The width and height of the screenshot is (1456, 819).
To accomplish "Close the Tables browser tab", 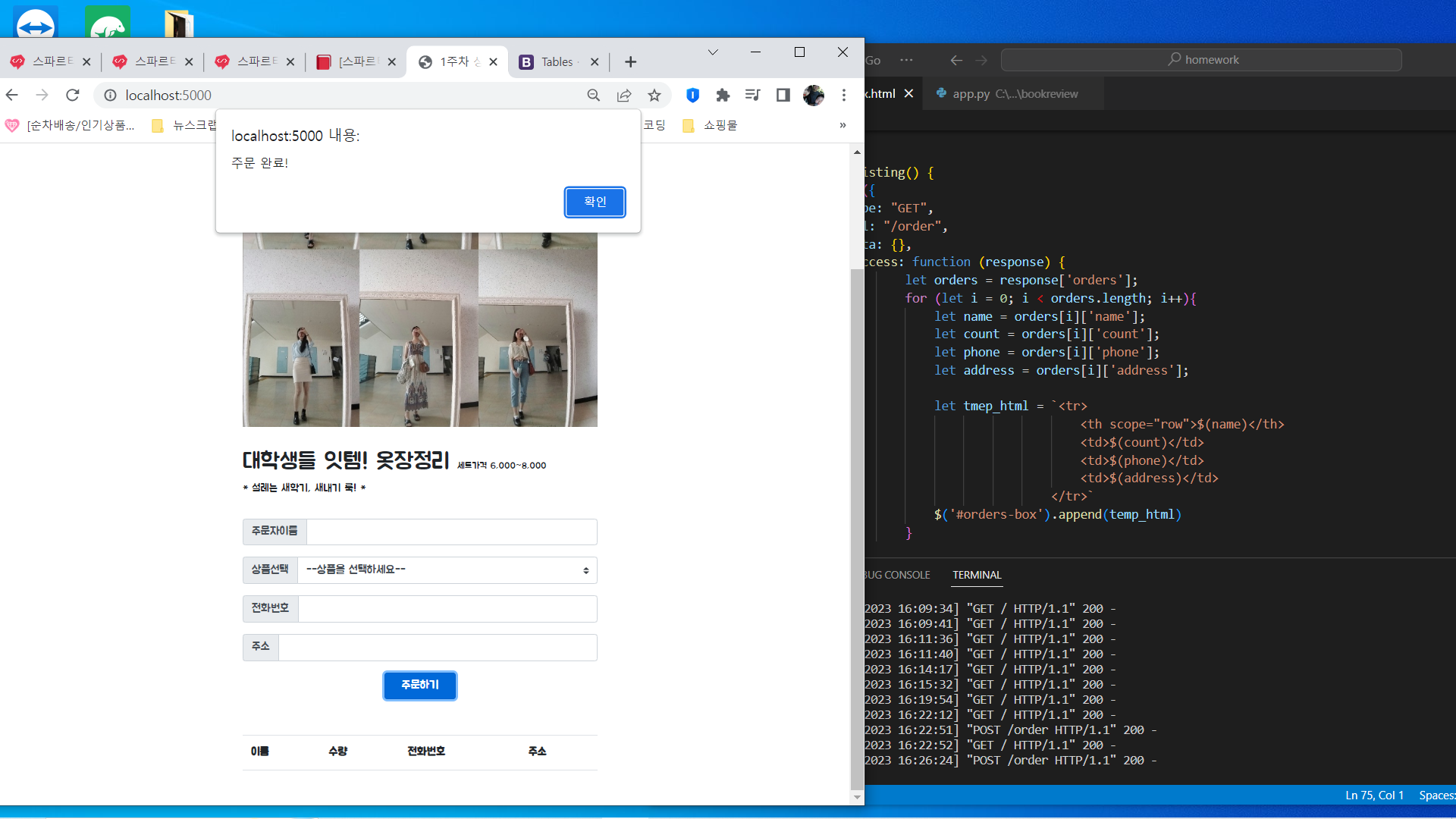I will tap(595, 62).
